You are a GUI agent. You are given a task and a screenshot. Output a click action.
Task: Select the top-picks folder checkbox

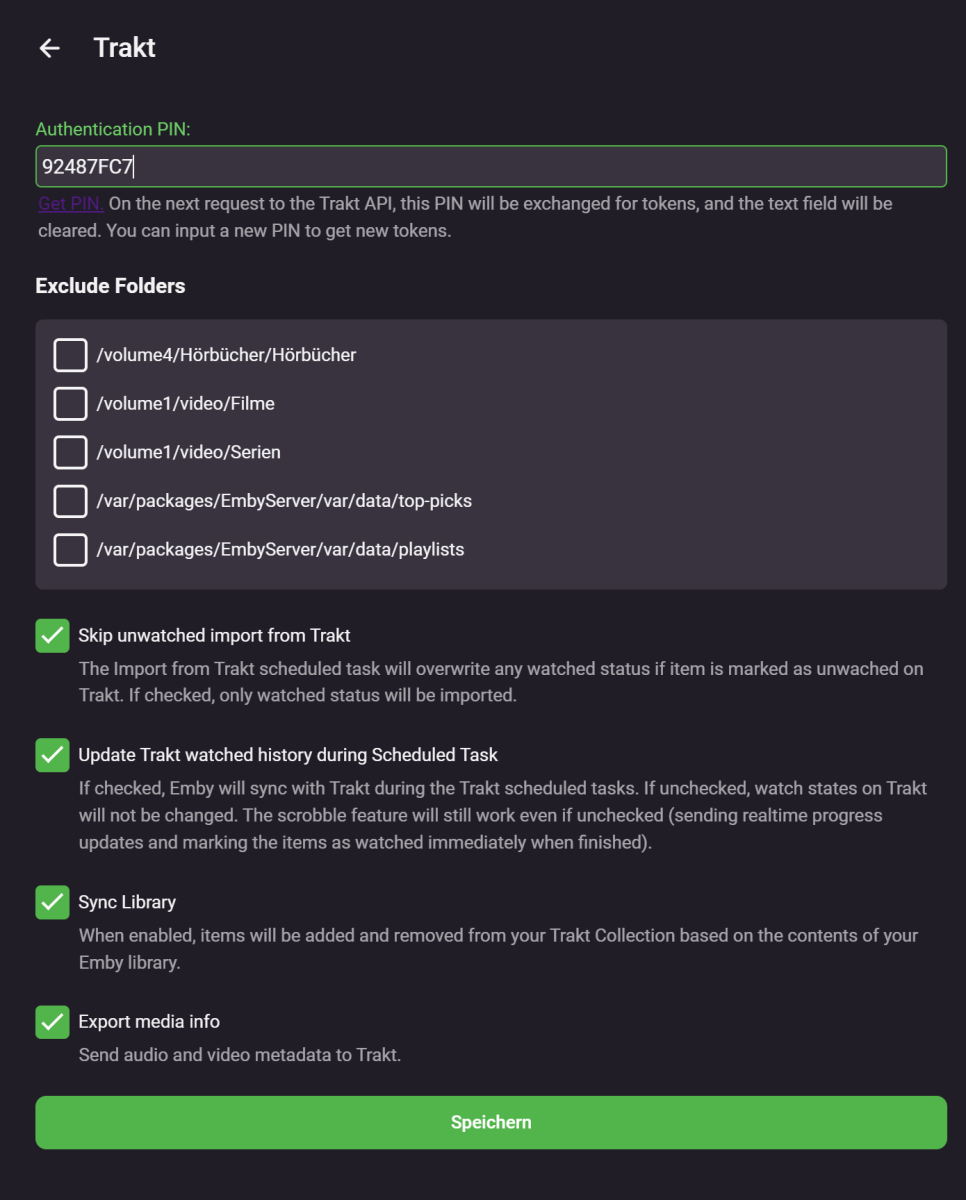point(70,501)
